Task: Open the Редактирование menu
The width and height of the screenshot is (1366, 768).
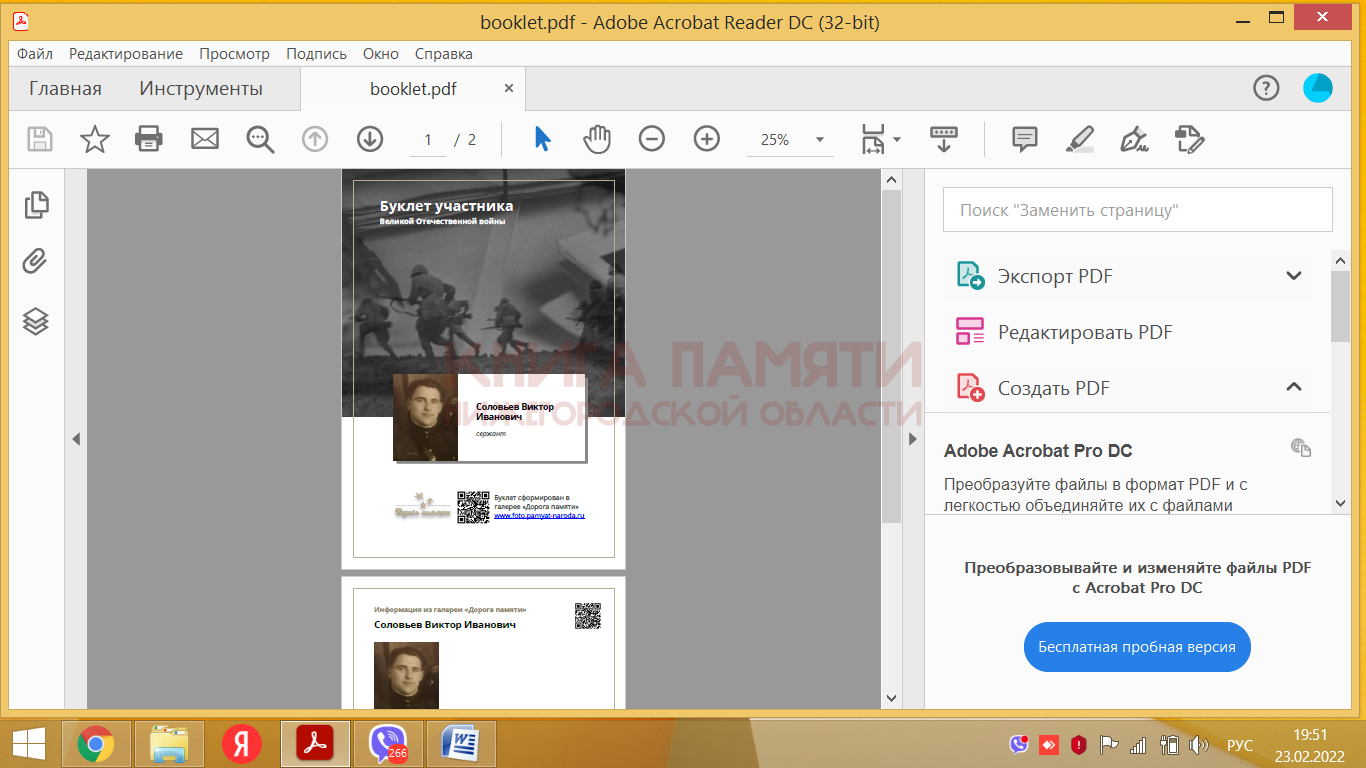Action: (x=126, y=54)
